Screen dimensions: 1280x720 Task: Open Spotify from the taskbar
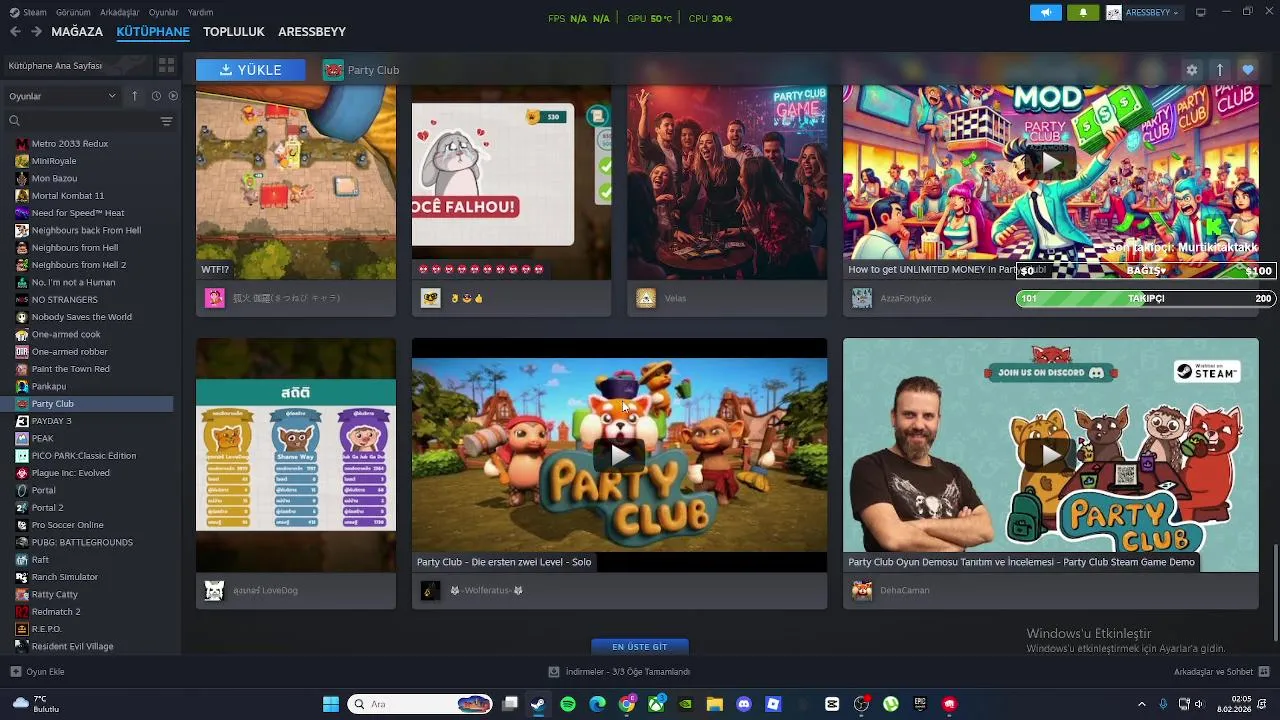pyautogui.click(x=568, y=704)
